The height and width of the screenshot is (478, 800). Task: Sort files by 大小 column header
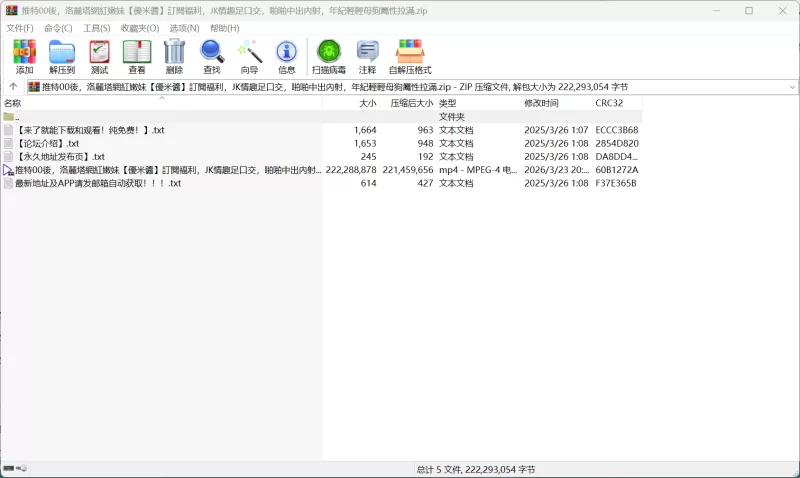click(x=368, y=103)
